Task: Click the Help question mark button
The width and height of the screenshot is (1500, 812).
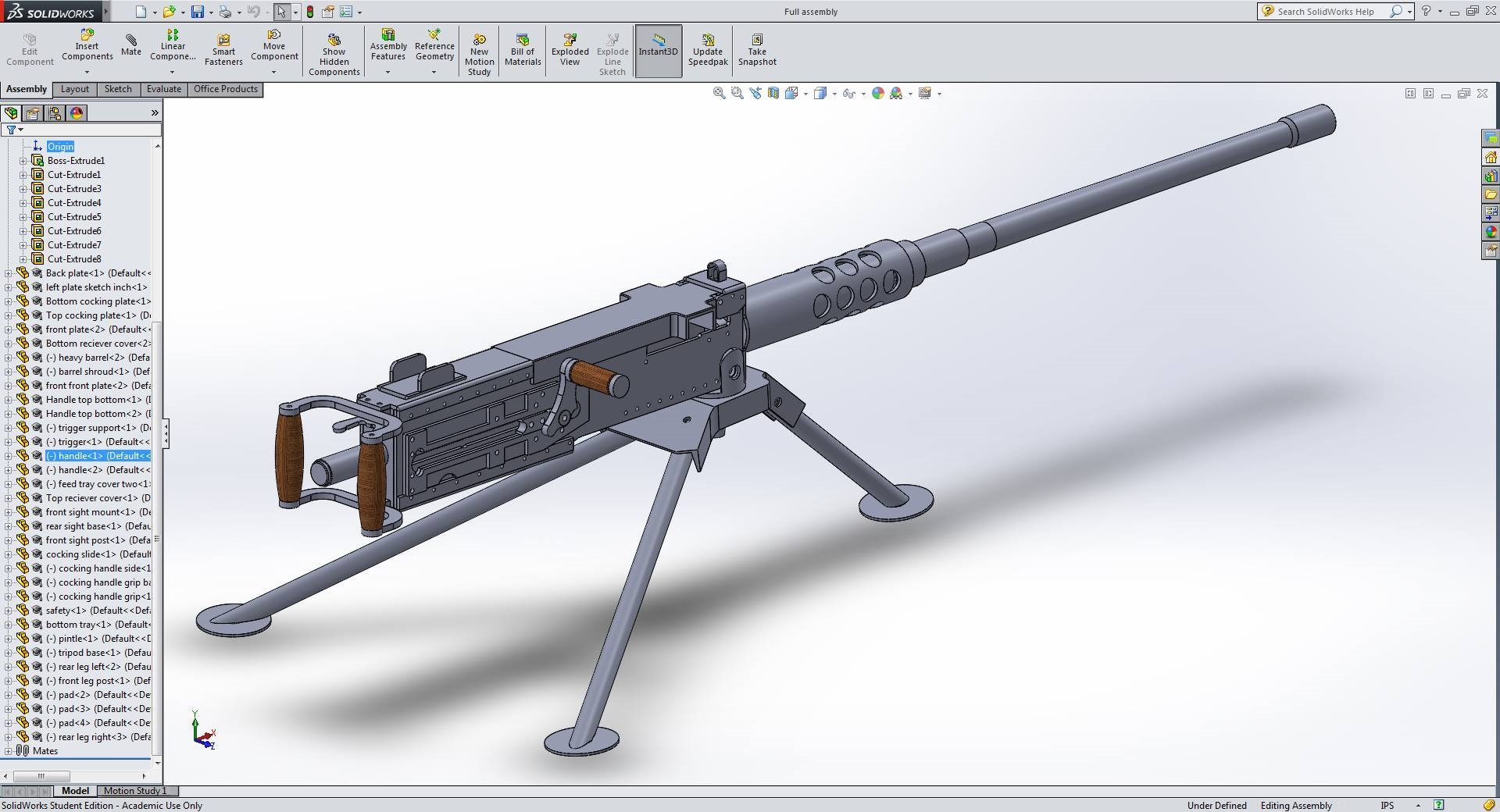Action: [x=1427, y=11]
